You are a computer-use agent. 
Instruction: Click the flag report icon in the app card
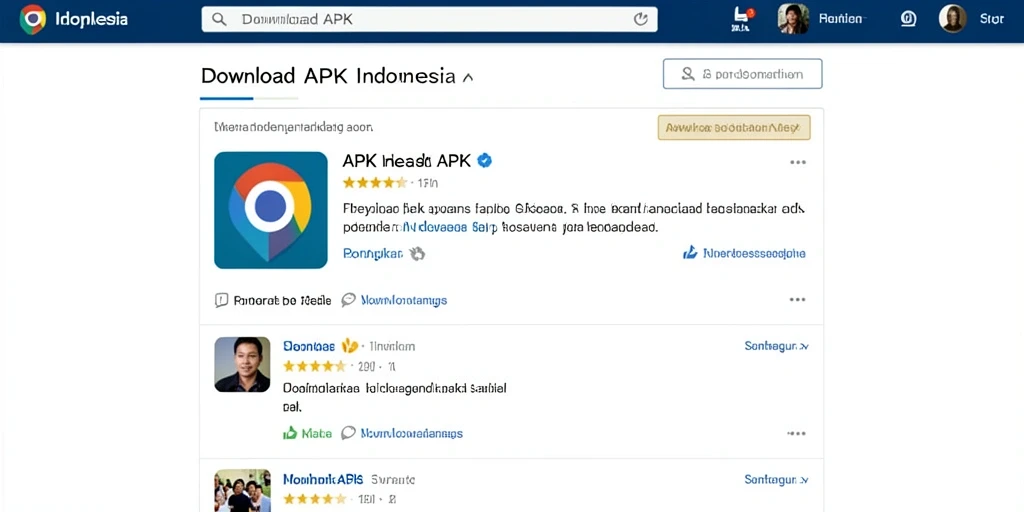pos(222,300)
